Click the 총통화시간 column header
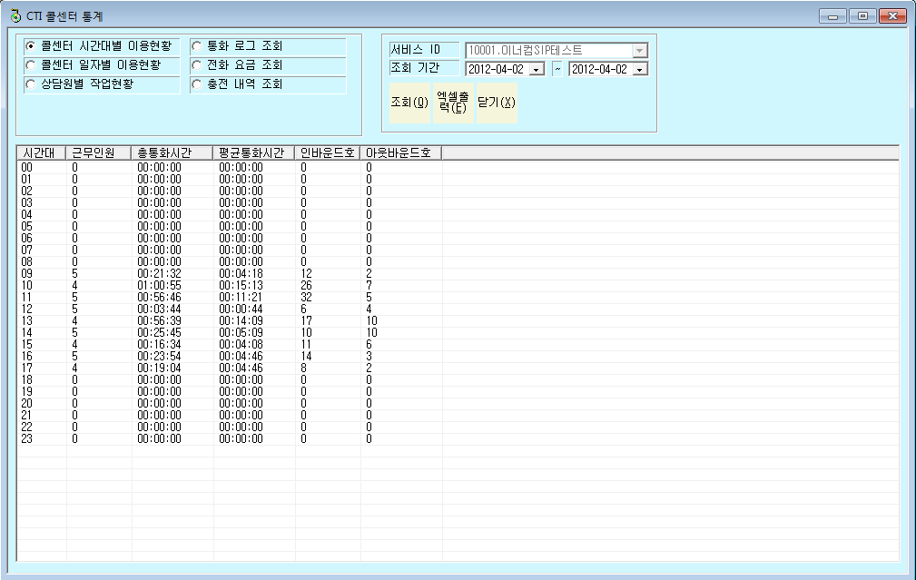The image size is (916, 580). coord(172,153)
